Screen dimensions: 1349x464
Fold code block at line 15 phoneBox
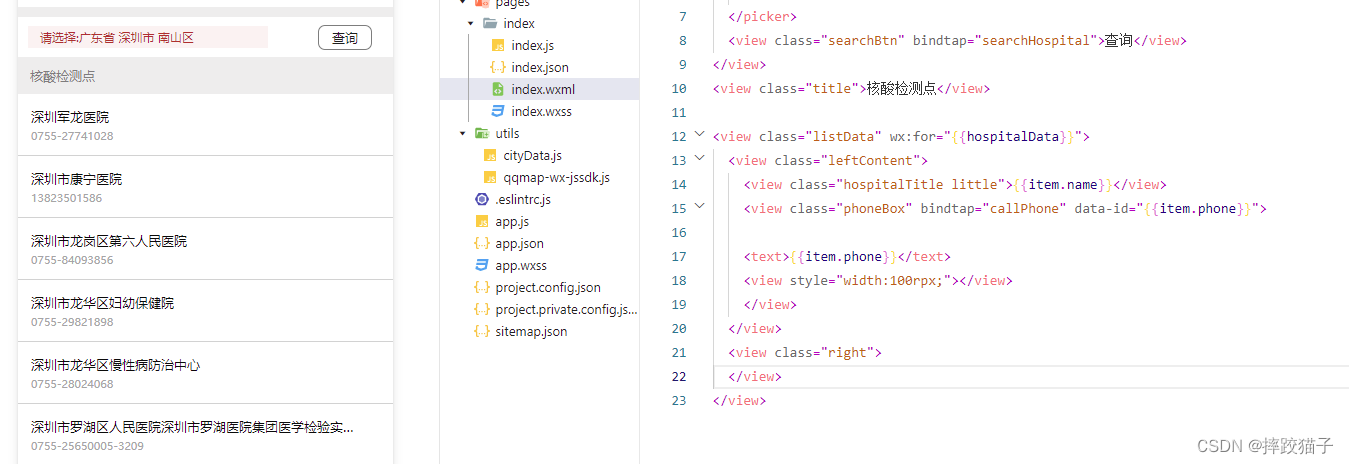[x=700, y=206]
